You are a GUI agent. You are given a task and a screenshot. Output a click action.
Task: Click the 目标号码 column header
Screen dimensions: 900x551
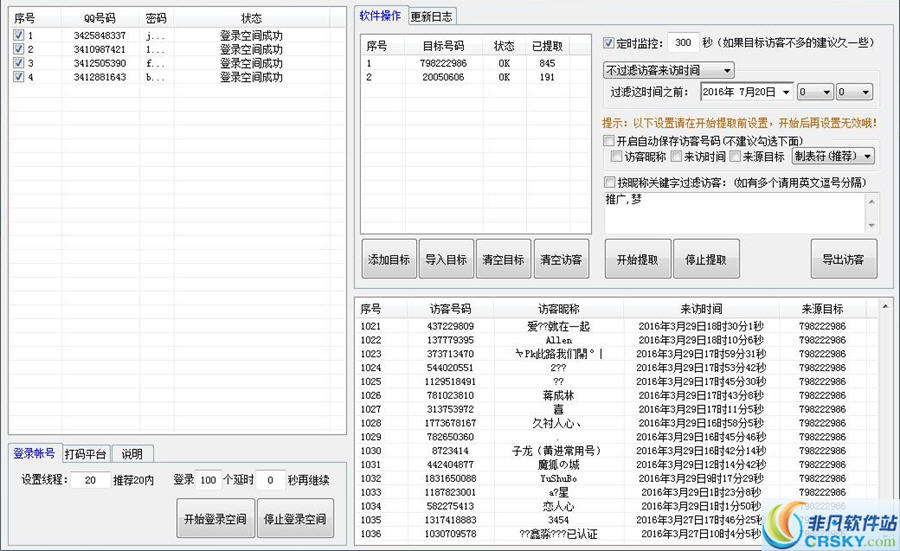point(443,46)
